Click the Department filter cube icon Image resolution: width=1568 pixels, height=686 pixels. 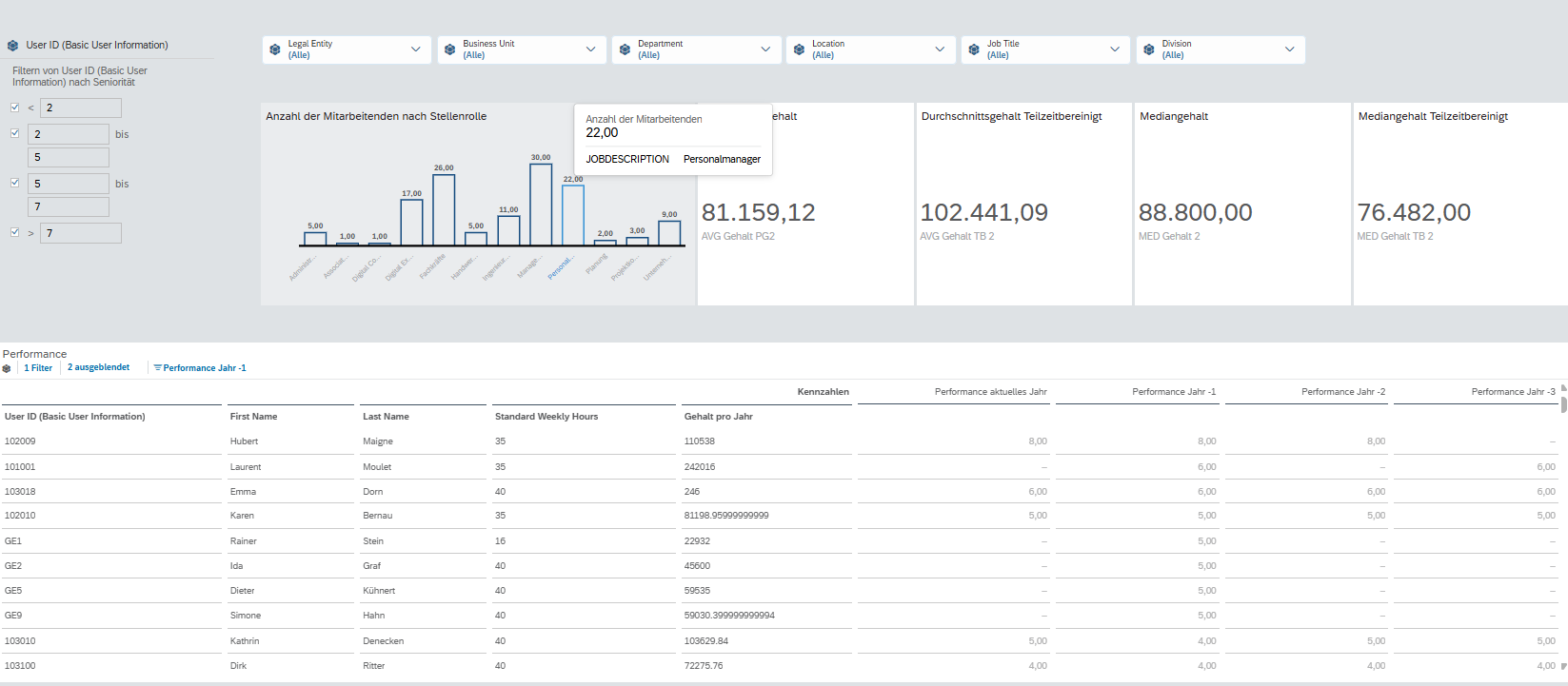625,49
